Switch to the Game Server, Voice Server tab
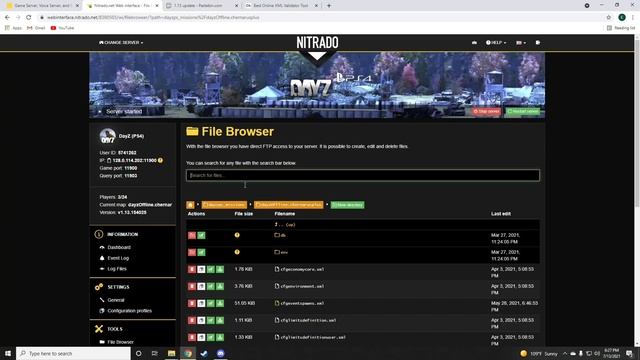 [x=42, y=6]
